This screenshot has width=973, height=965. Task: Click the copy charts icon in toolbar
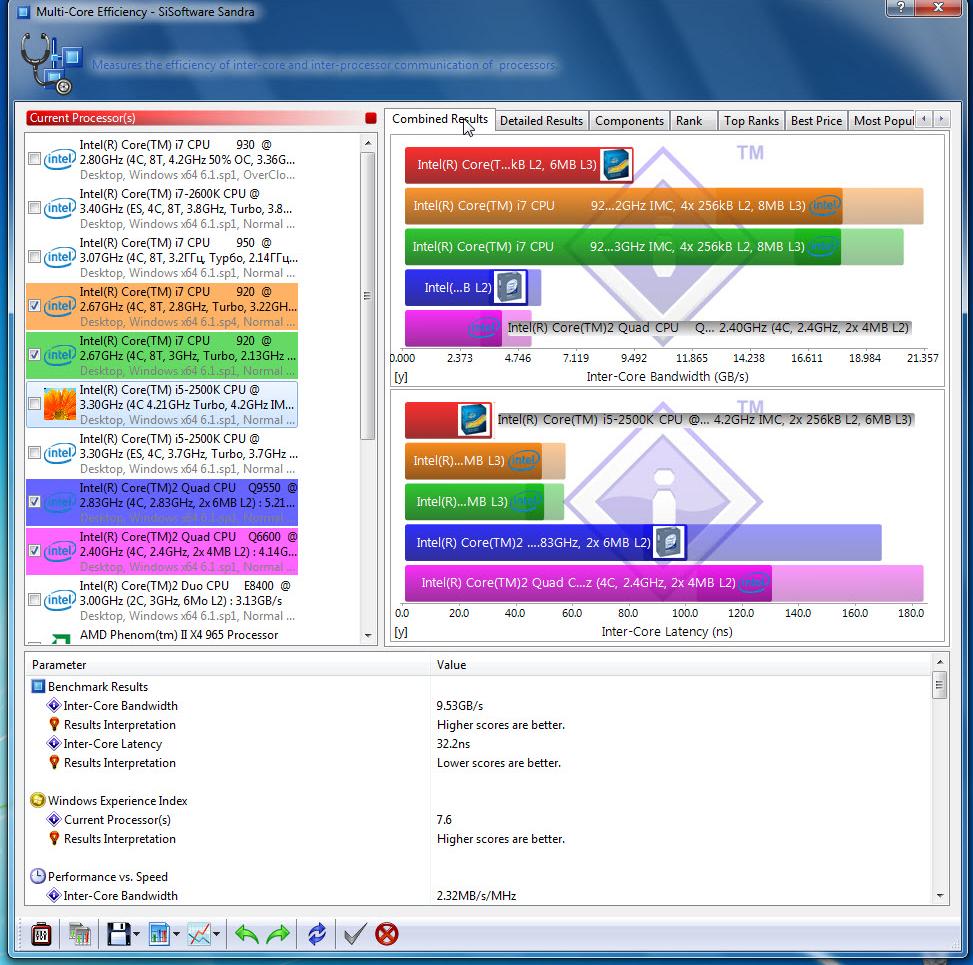(x=79, y=934)
